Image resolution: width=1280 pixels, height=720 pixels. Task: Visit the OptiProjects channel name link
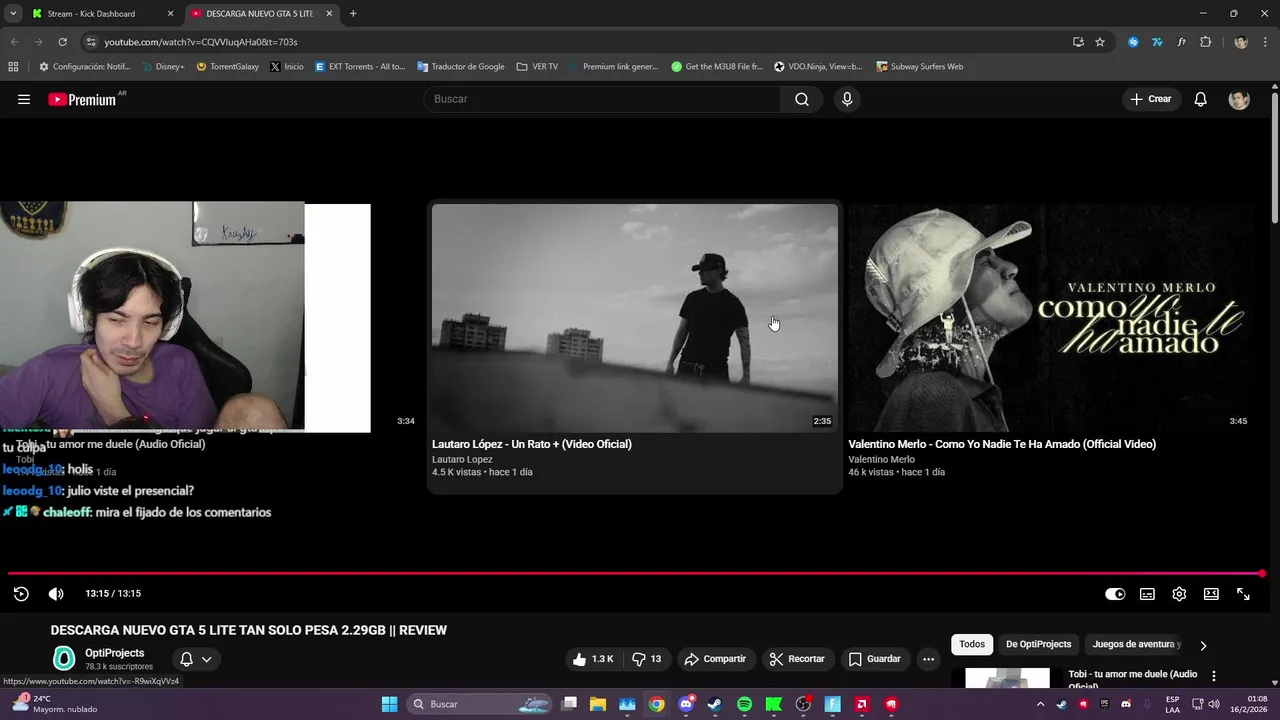click(x=115, y=653)
